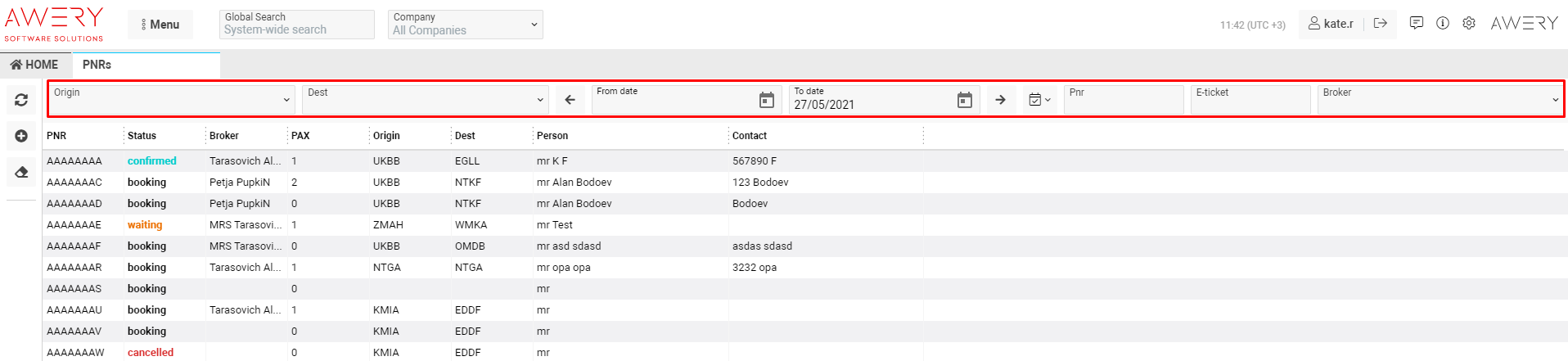Open the date preset calendar dropdown

click(1039, 100)
